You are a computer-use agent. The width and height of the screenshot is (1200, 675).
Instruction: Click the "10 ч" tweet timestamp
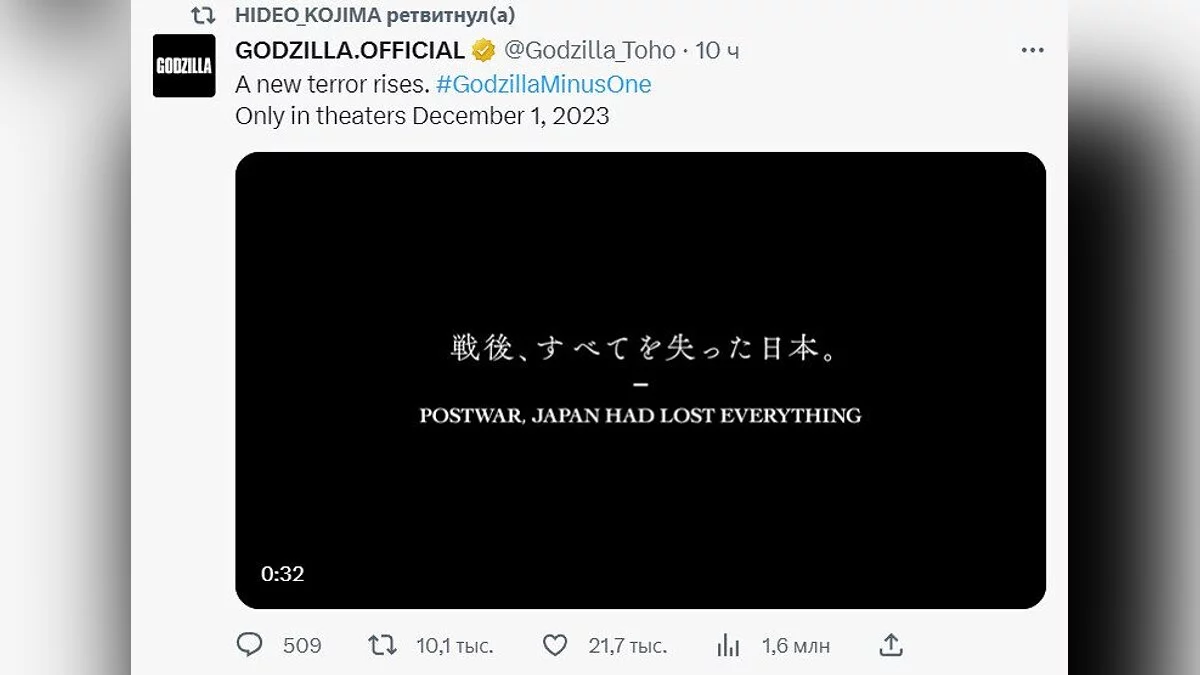tap(717, 50)
